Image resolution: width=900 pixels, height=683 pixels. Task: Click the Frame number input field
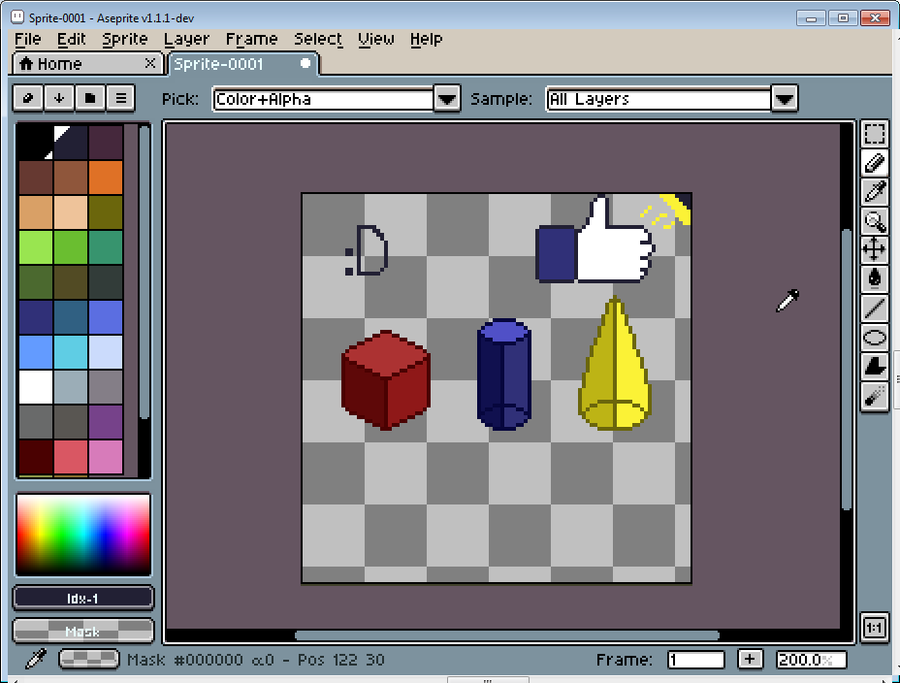[696, 659]
